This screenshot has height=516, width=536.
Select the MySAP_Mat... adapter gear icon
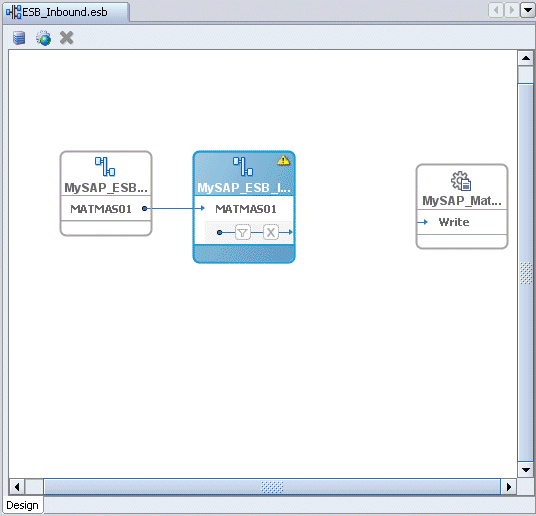[461, 181]
